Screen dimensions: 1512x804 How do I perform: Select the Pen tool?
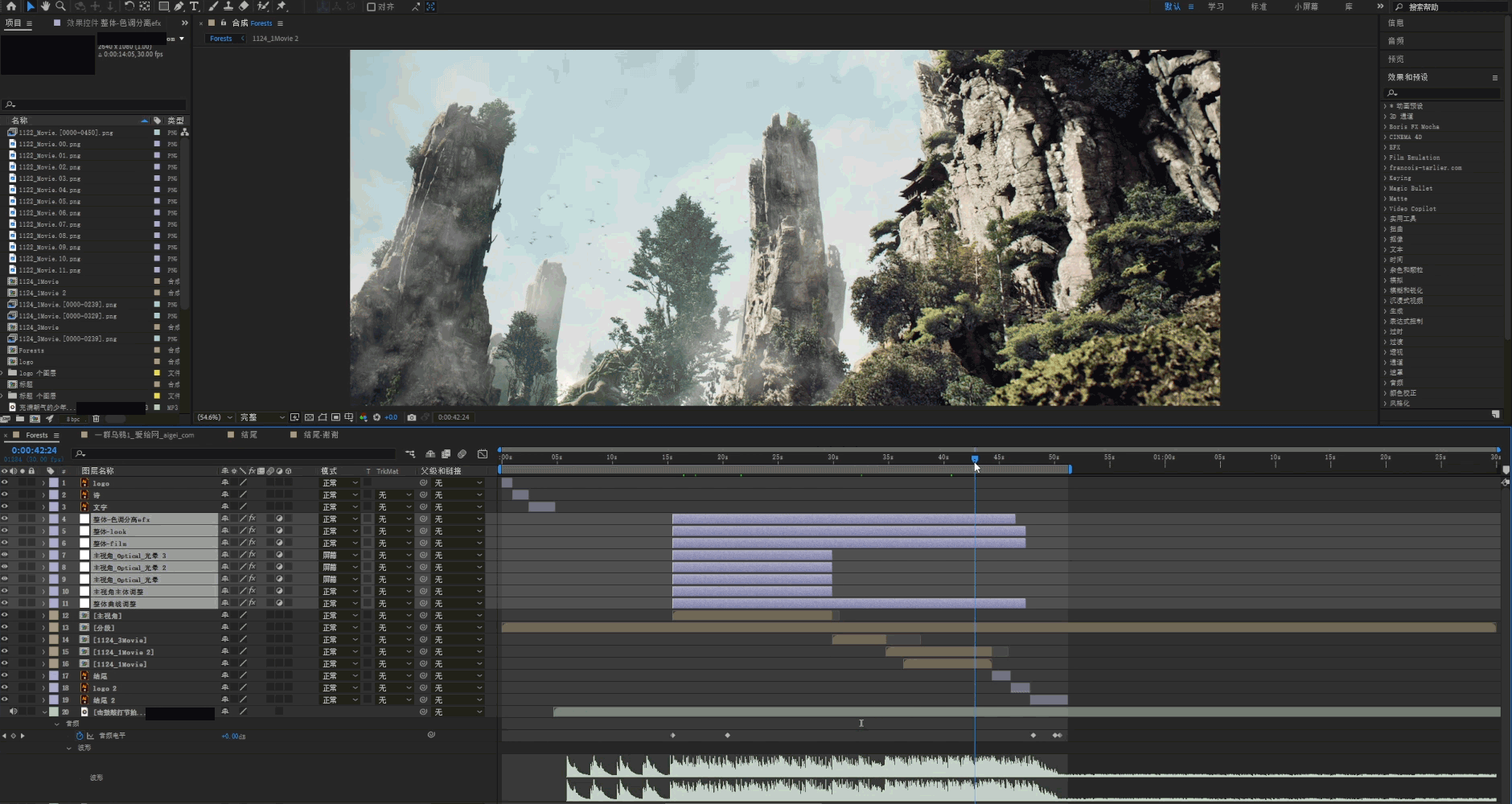click(x=179, y=6)
